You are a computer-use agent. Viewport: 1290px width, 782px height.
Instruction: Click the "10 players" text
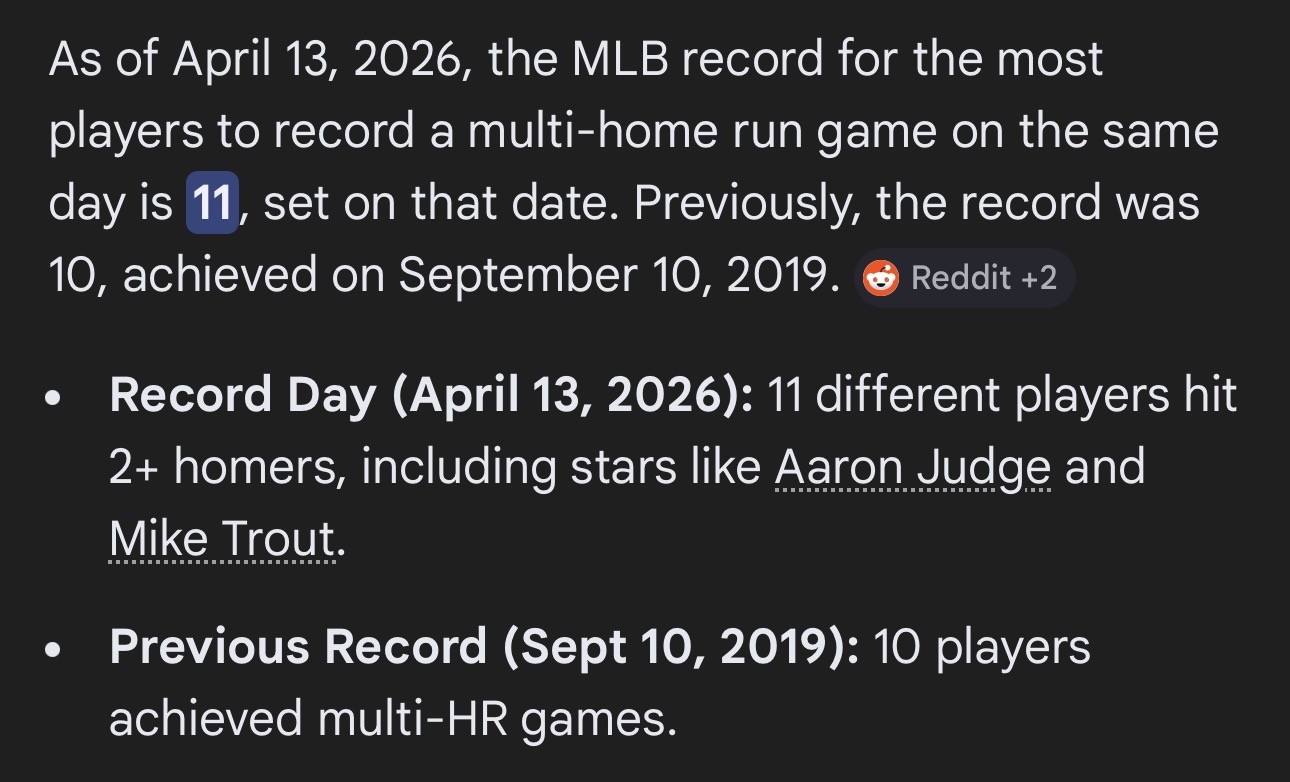pos(982,648)
